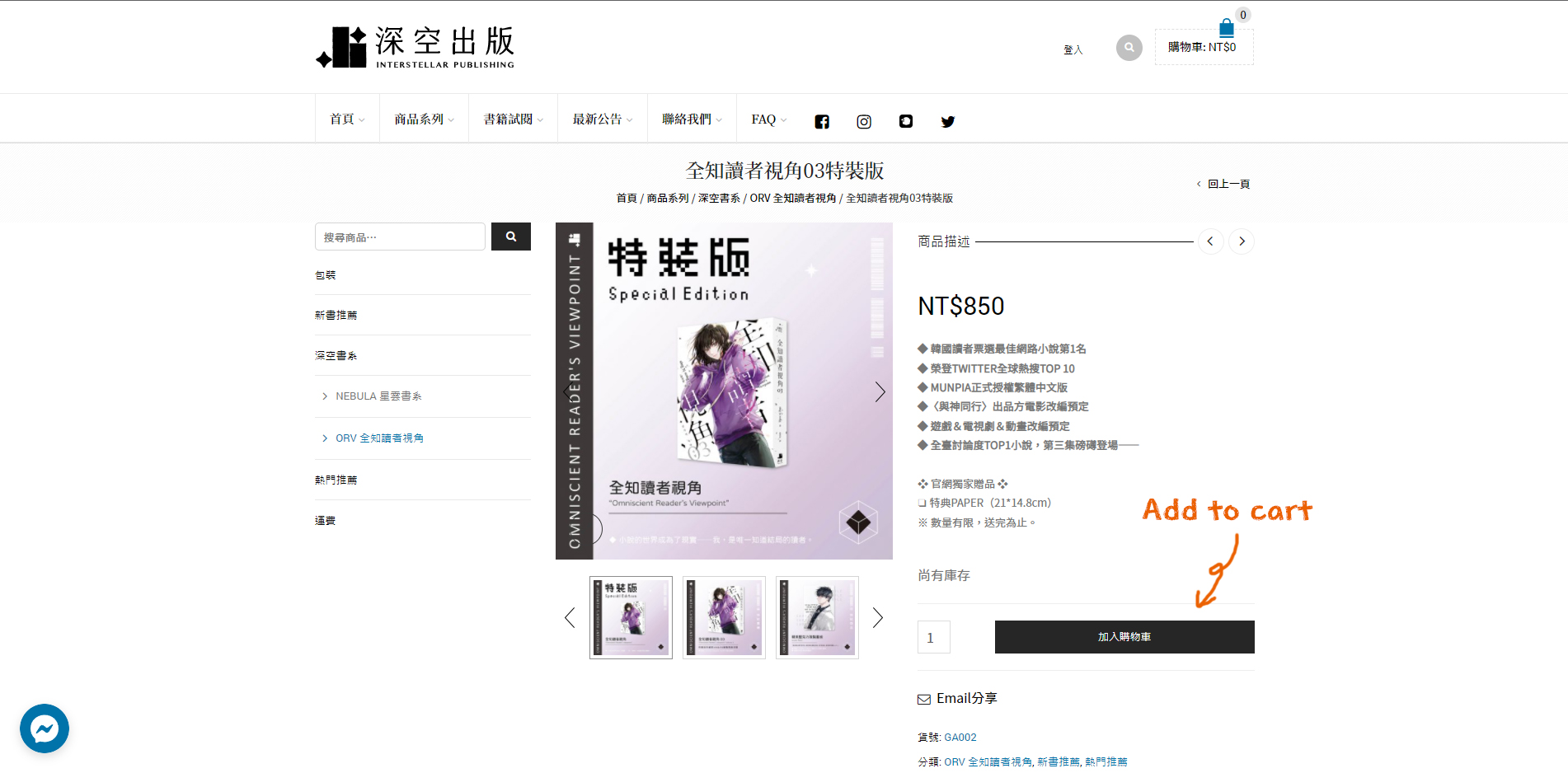This screenshot has height=773, width=1568.
Task: Select the second thumbnail with purple hoodie
Action: [x=724, y=617]
